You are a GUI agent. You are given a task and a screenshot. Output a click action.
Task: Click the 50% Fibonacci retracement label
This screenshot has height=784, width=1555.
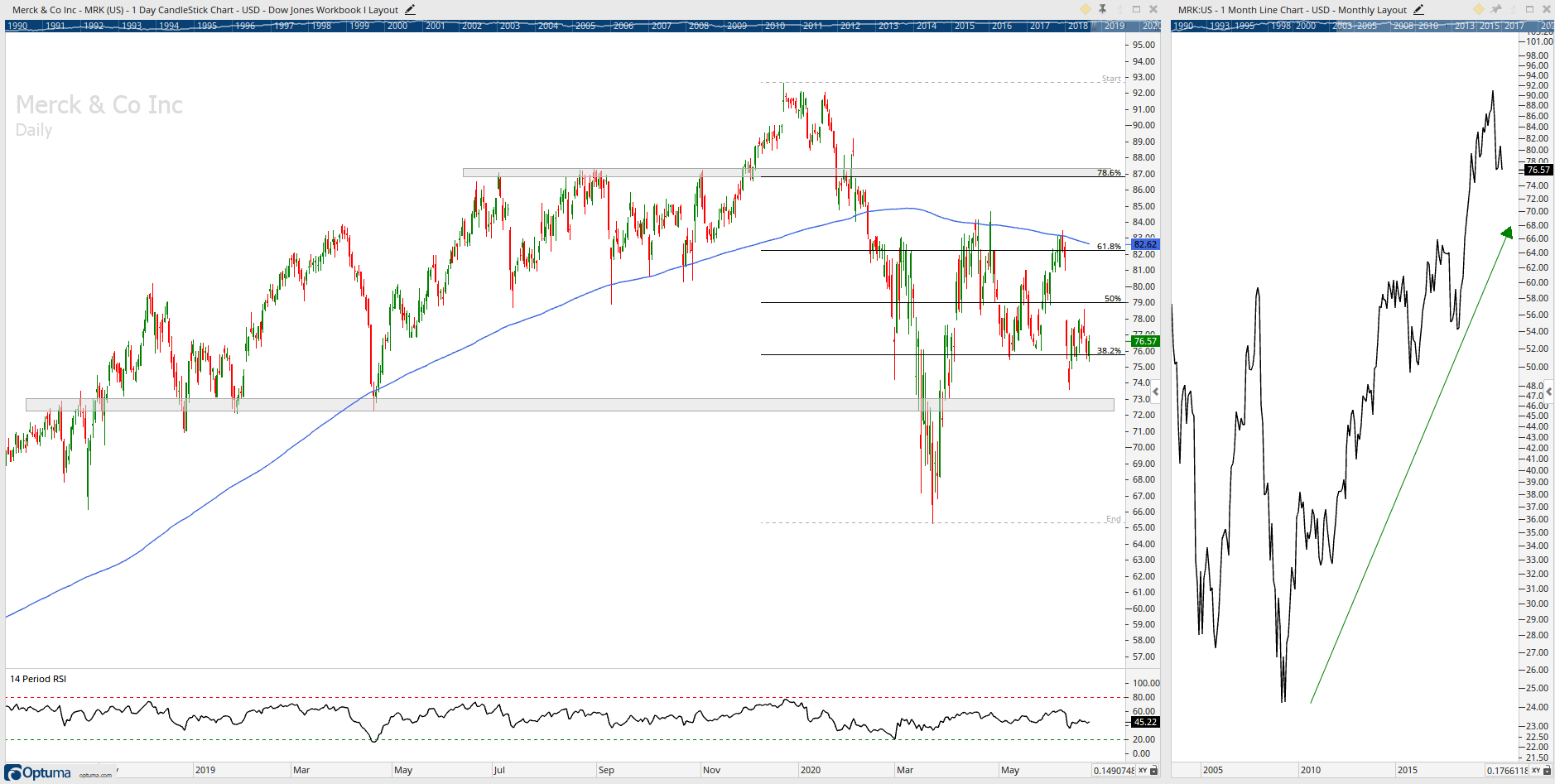coord(1113,298)
